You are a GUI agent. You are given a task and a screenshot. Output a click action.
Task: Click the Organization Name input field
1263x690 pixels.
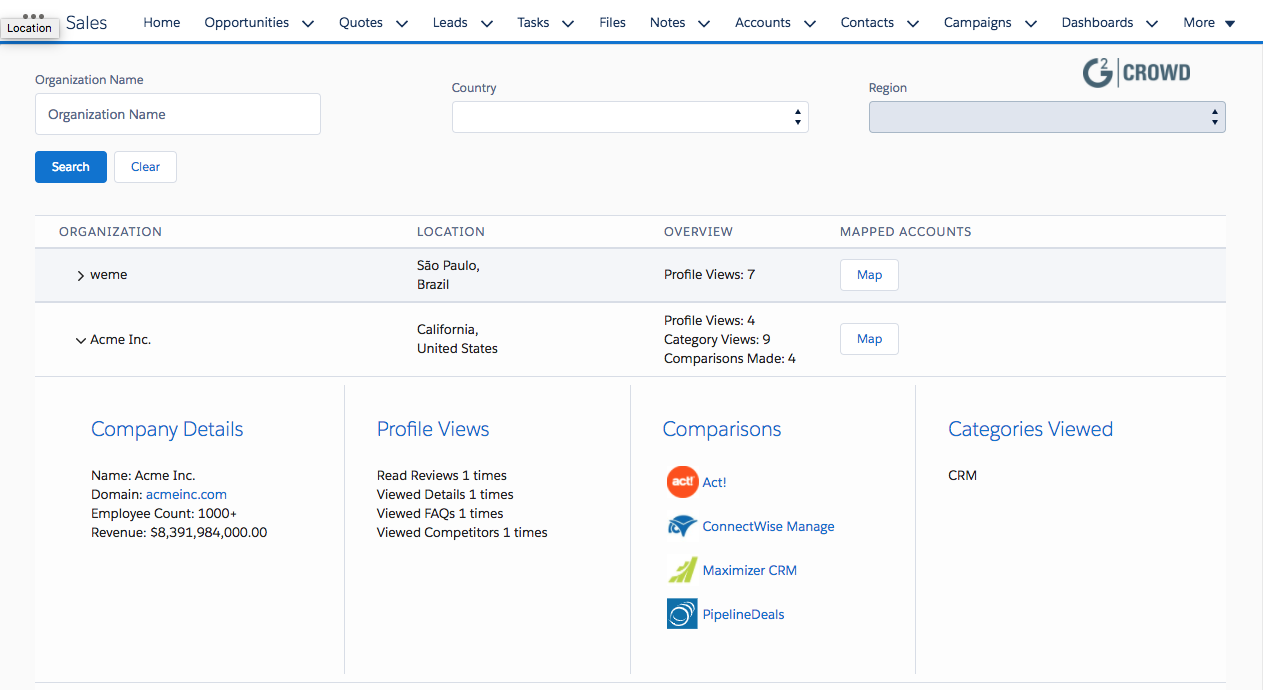click(x=178, y=114)
